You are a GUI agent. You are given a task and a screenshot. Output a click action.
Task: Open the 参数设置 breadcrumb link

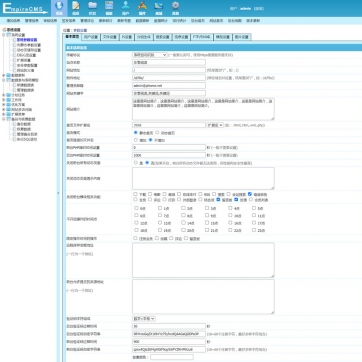(x=80, y=30)
